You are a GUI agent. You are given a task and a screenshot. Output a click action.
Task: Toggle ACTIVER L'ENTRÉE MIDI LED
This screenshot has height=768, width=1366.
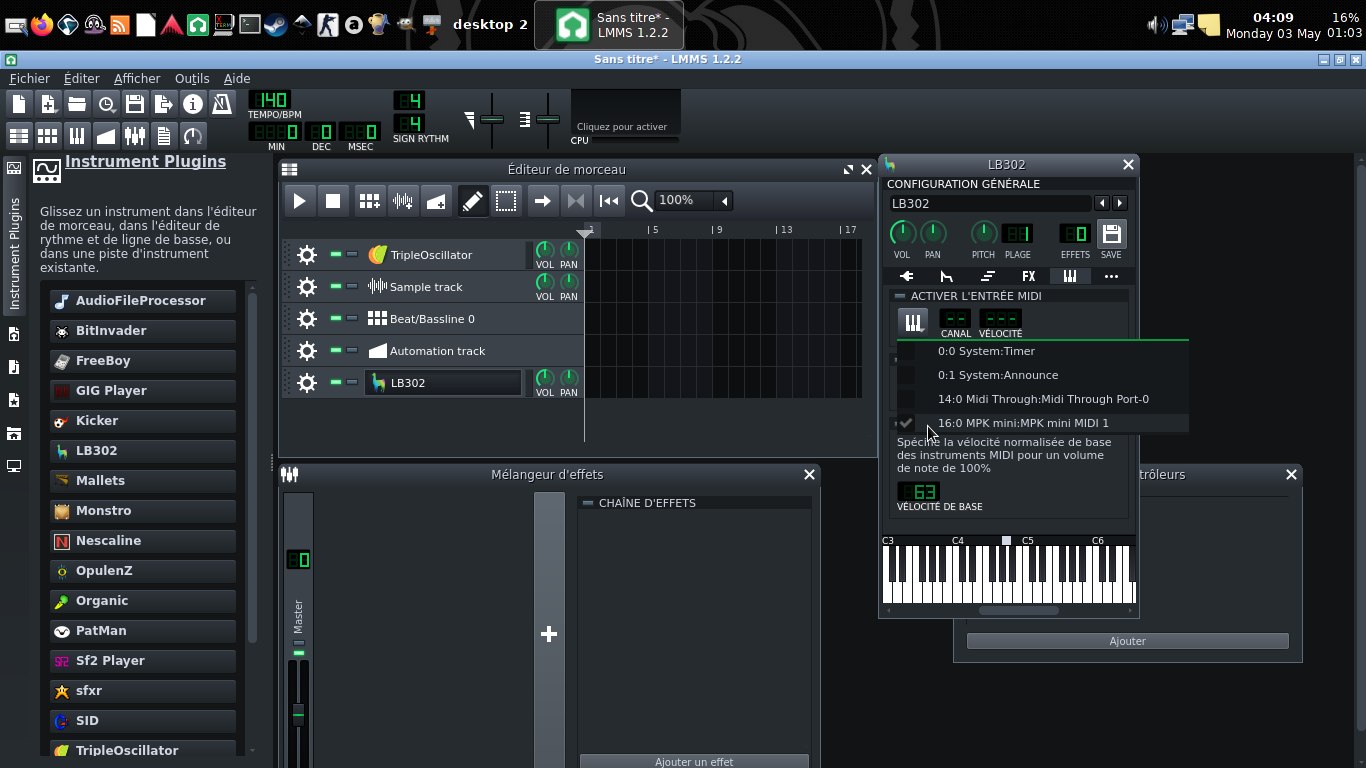click(x=900, y=296)
